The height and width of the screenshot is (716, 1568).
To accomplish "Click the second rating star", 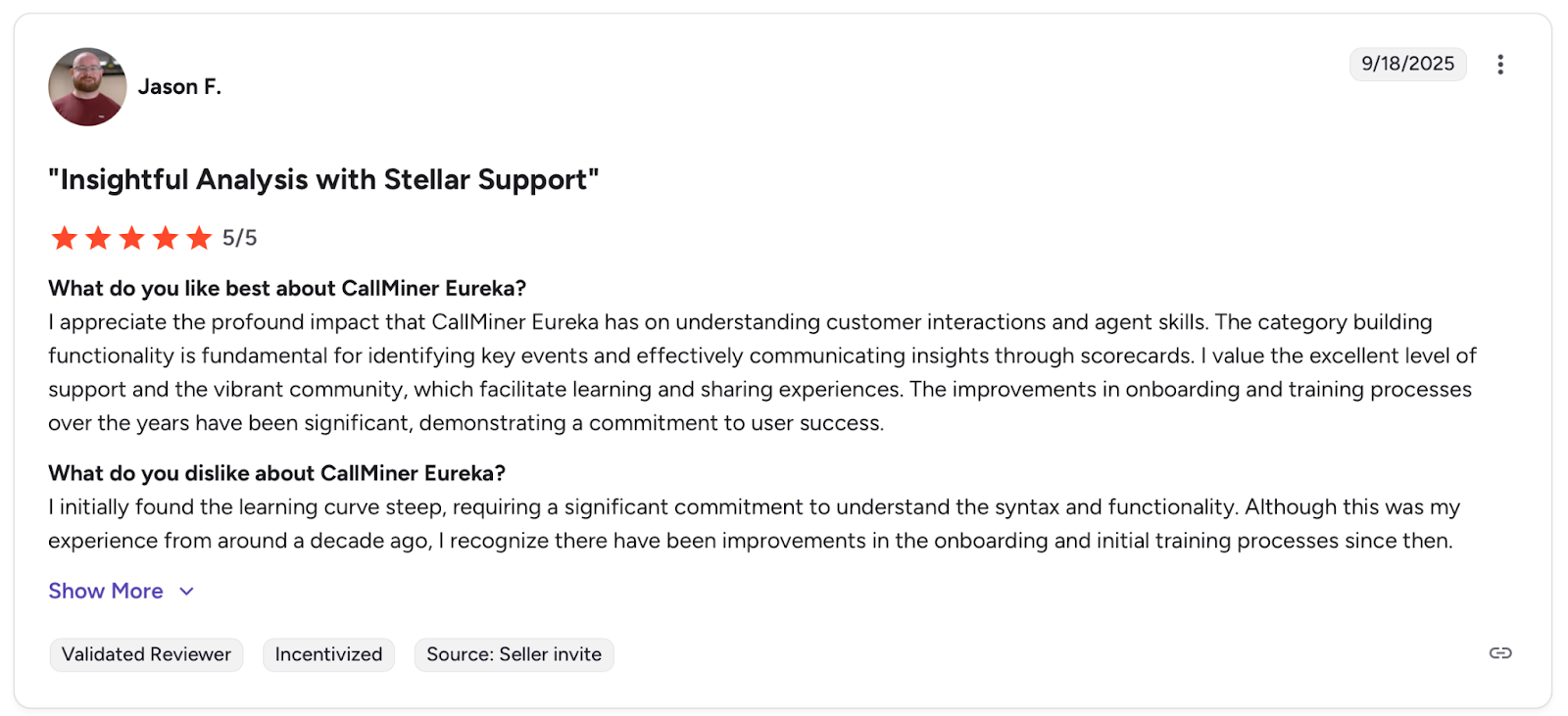I will pyautogui.click(x=98, y=238).
